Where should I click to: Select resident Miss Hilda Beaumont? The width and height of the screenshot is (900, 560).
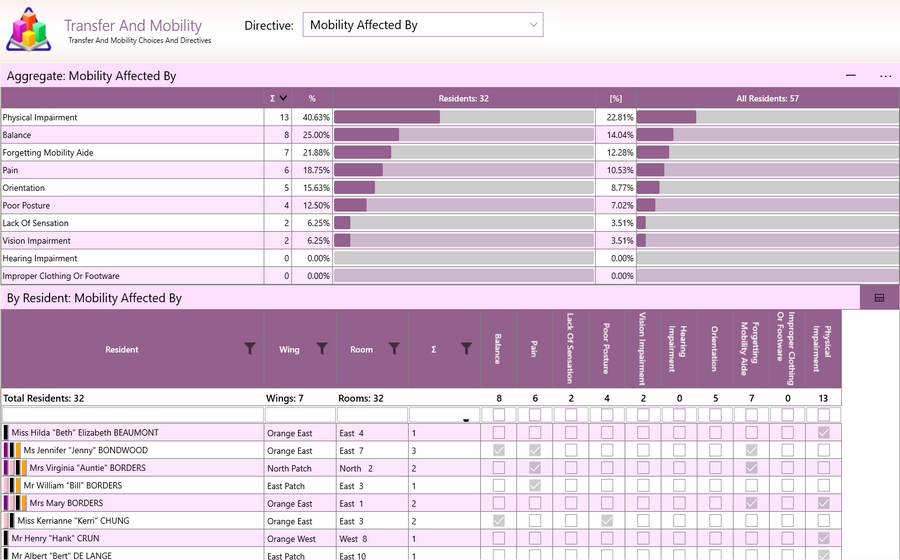pos(85,433)
